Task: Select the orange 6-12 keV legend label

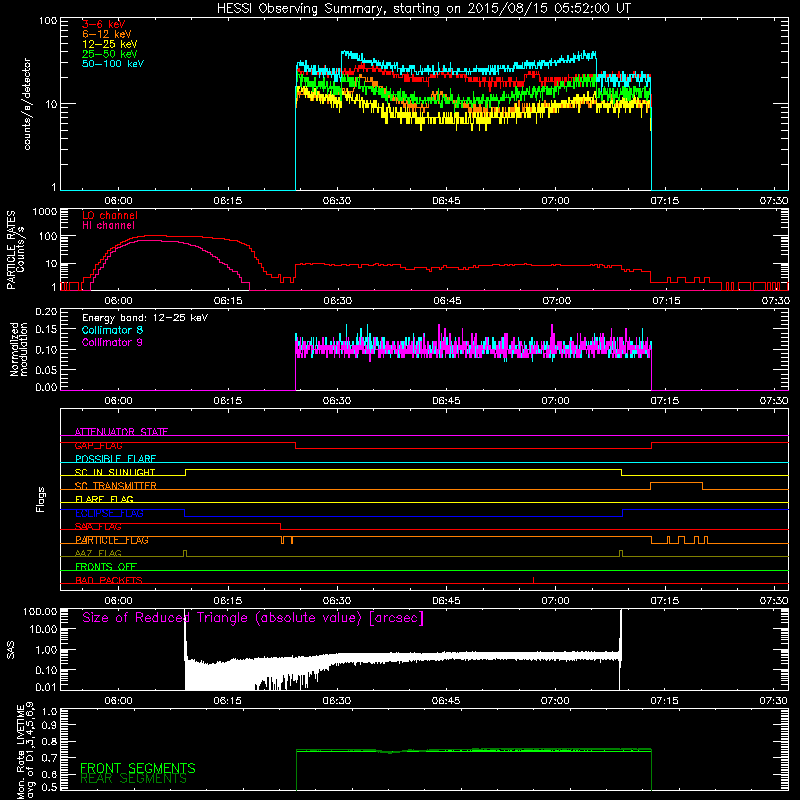Action: [x=106, y=34]
